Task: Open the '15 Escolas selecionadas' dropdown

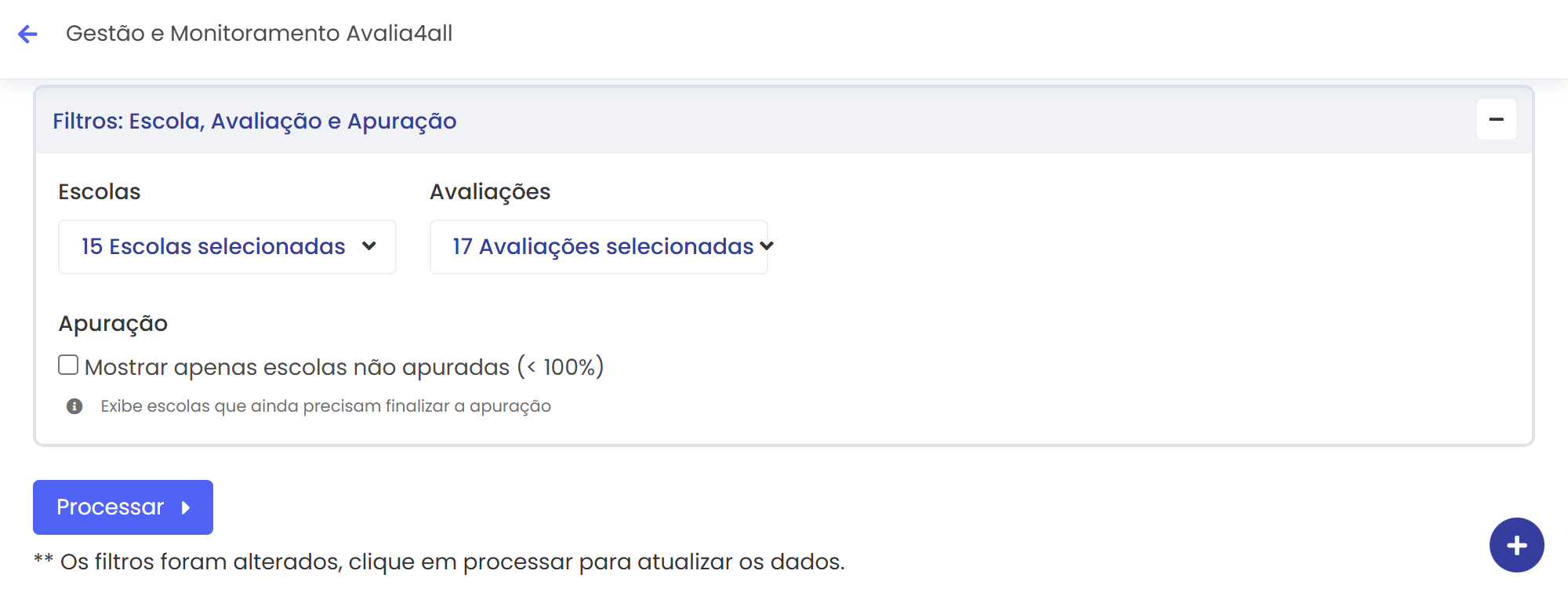Action: pos(227,247)
